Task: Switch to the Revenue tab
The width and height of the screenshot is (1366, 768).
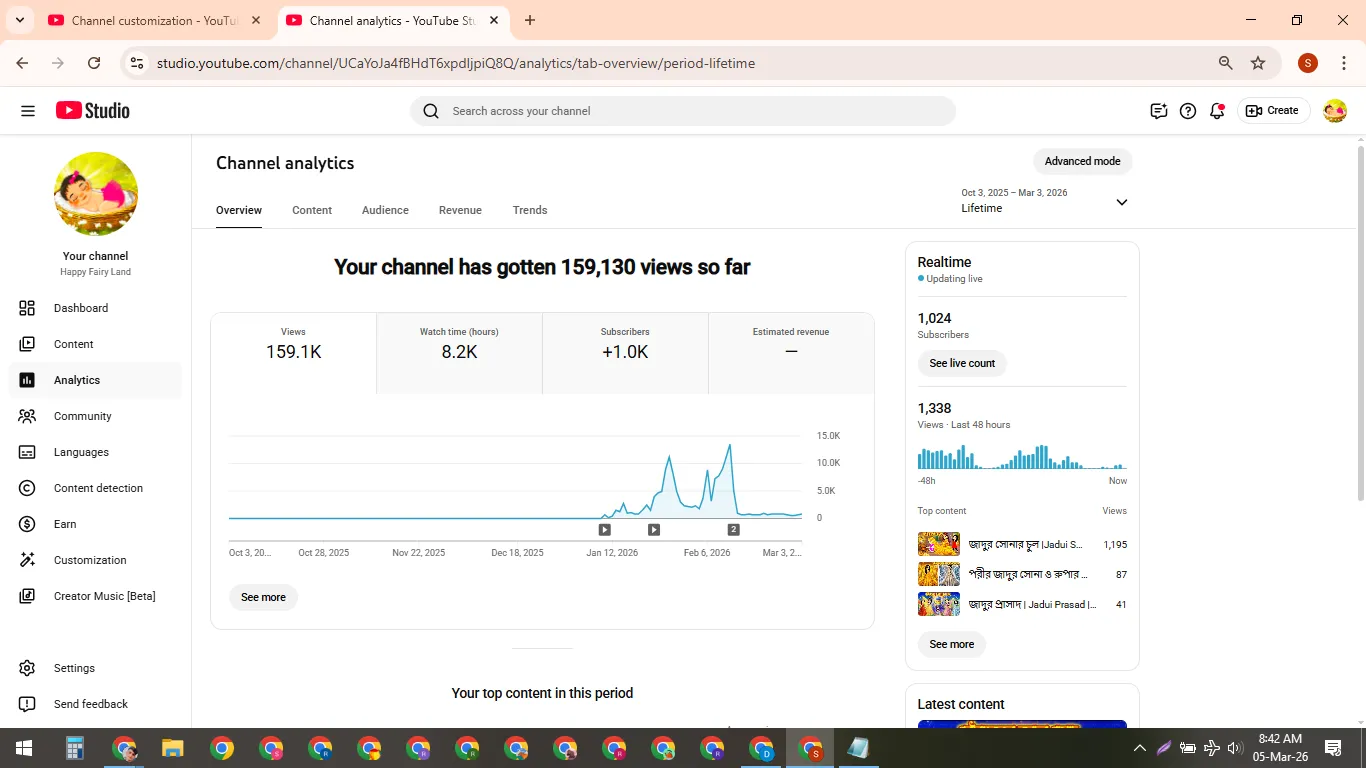Action: (x=460, y=210)
